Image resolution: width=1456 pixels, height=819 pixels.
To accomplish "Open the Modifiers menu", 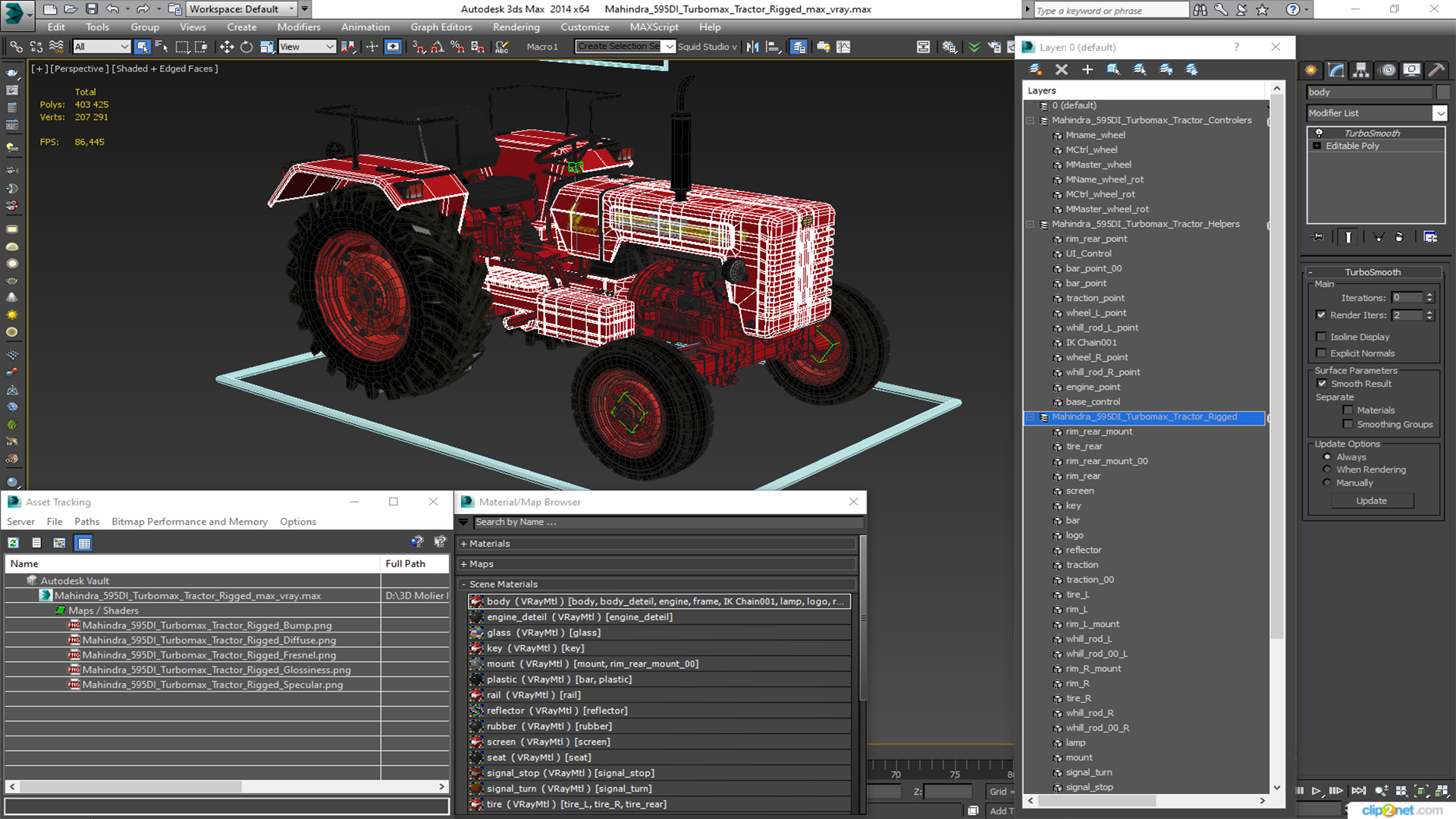I will [x=299, y=27].
